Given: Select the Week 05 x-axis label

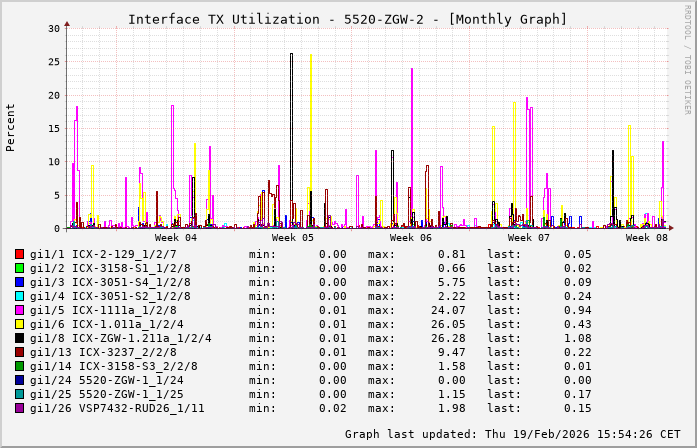Looking at the screenshot, I should coord(293,238).
